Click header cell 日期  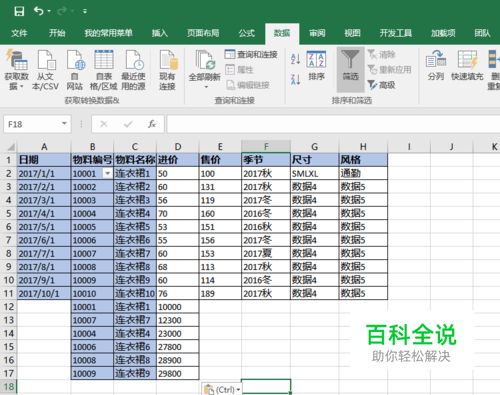pyautogui.click(x=44, y=160)
